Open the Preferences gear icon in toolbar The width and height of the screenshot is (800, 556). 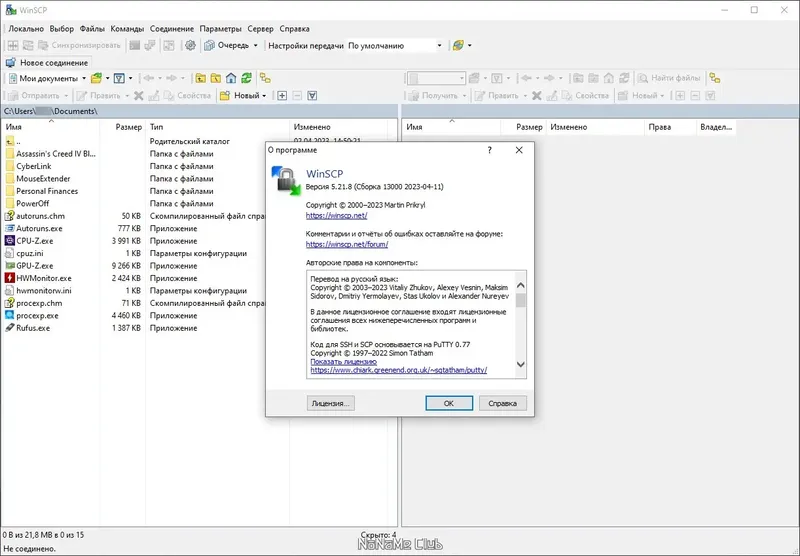(x=190, y=45)
